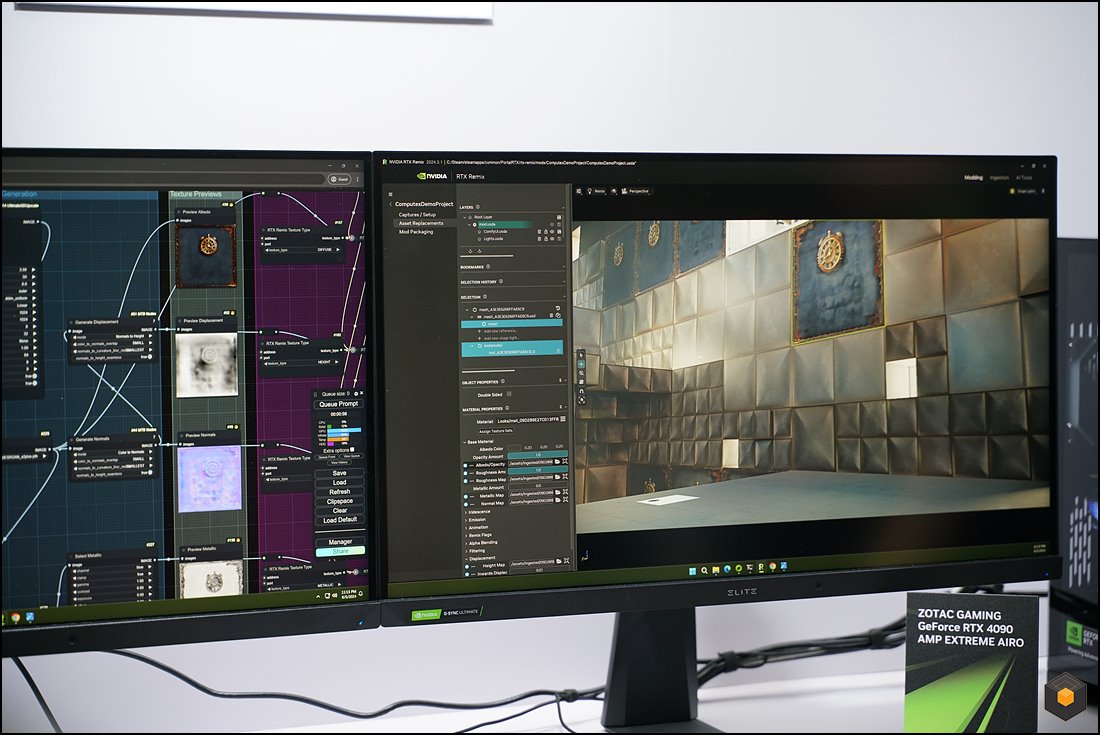Save the ComfyUI.usda layer using its save icon
Screen dimensions: 1100x735
pyautogui.click(x=559, y=231)
